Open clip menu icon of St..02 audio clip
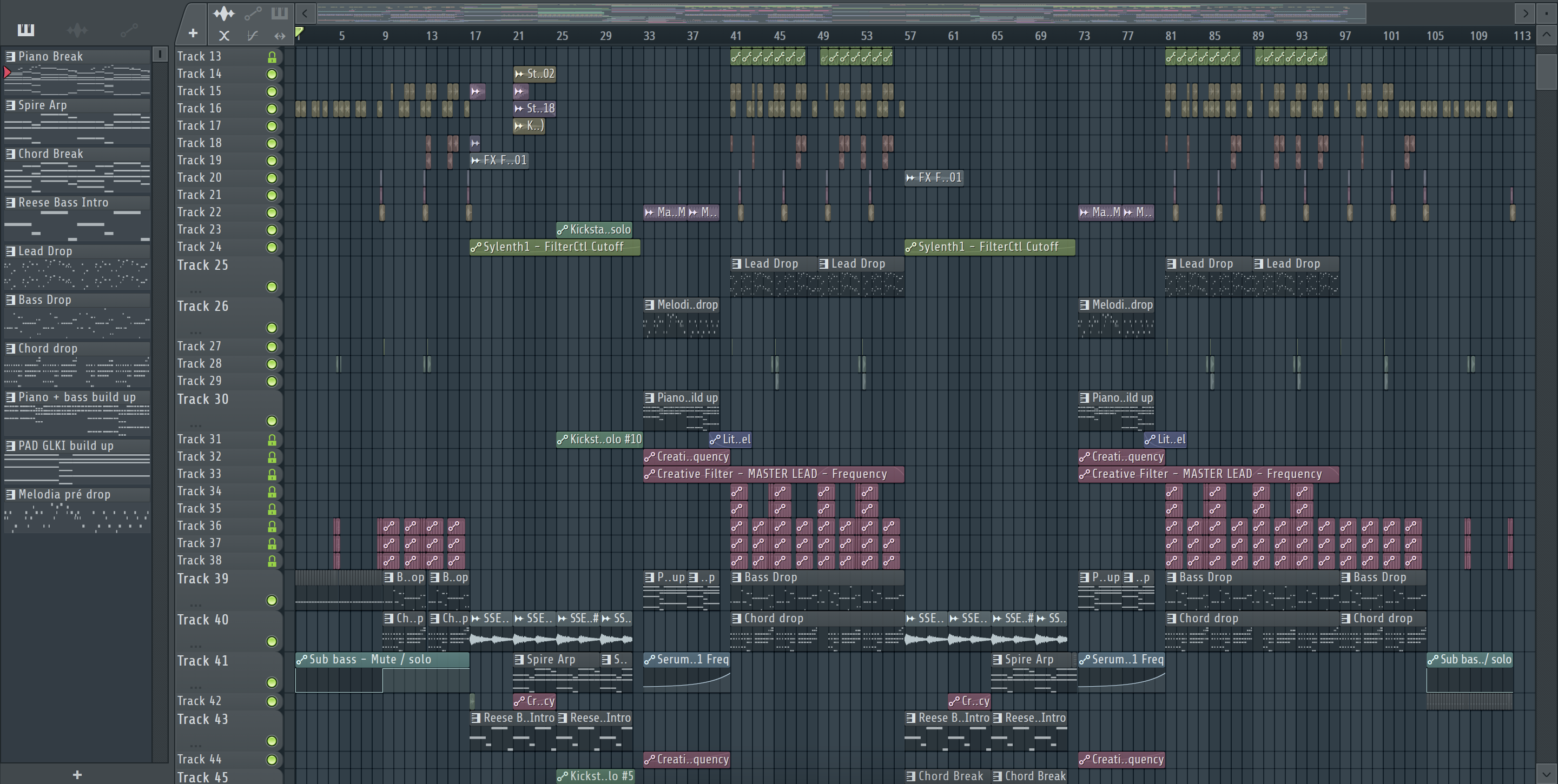1558x784 pixels. [519, 74]
